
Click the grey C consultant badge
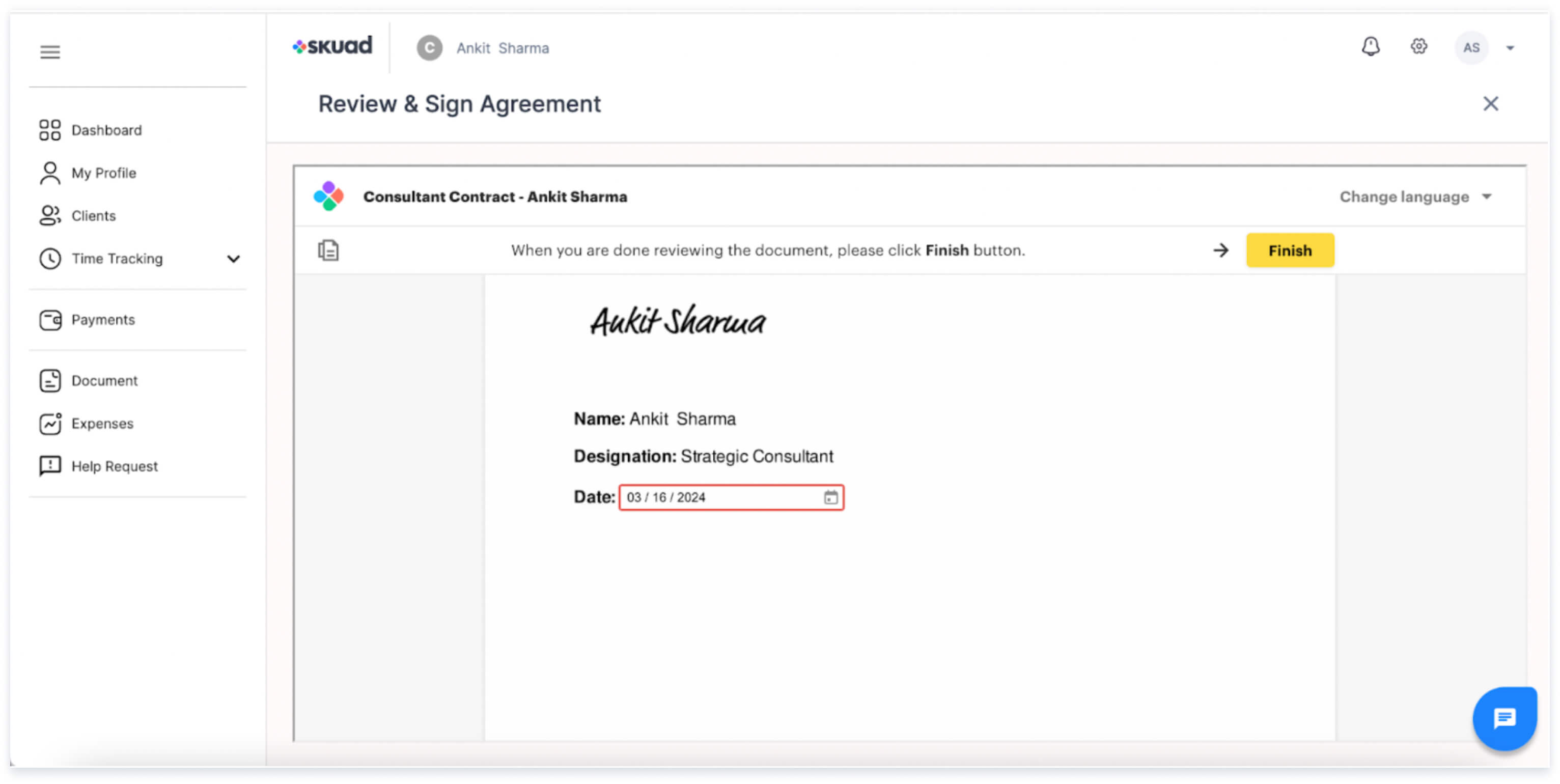pos(429,48)
